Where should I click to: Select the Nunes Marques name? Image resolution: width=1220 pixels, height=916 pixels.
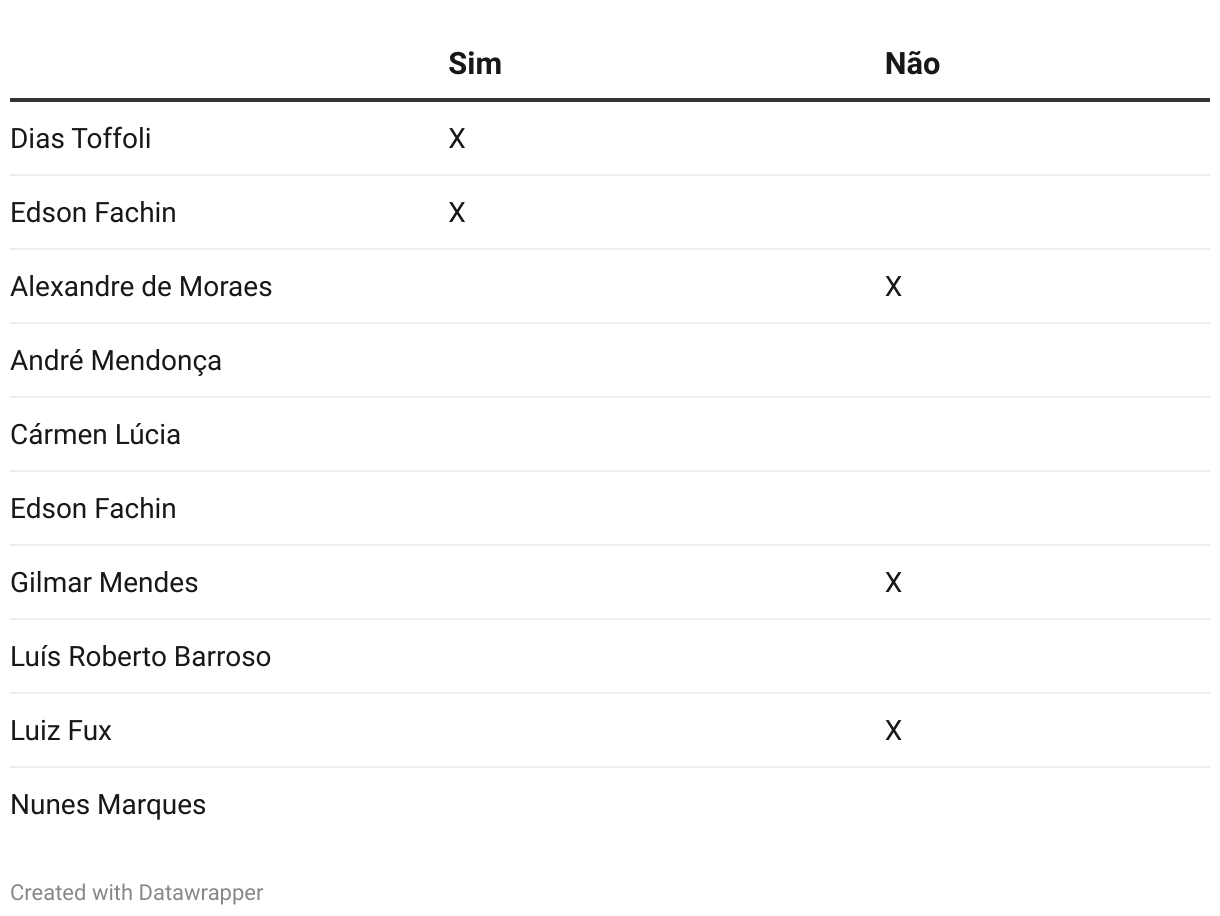pyautogui.click(x=108, y=804)
